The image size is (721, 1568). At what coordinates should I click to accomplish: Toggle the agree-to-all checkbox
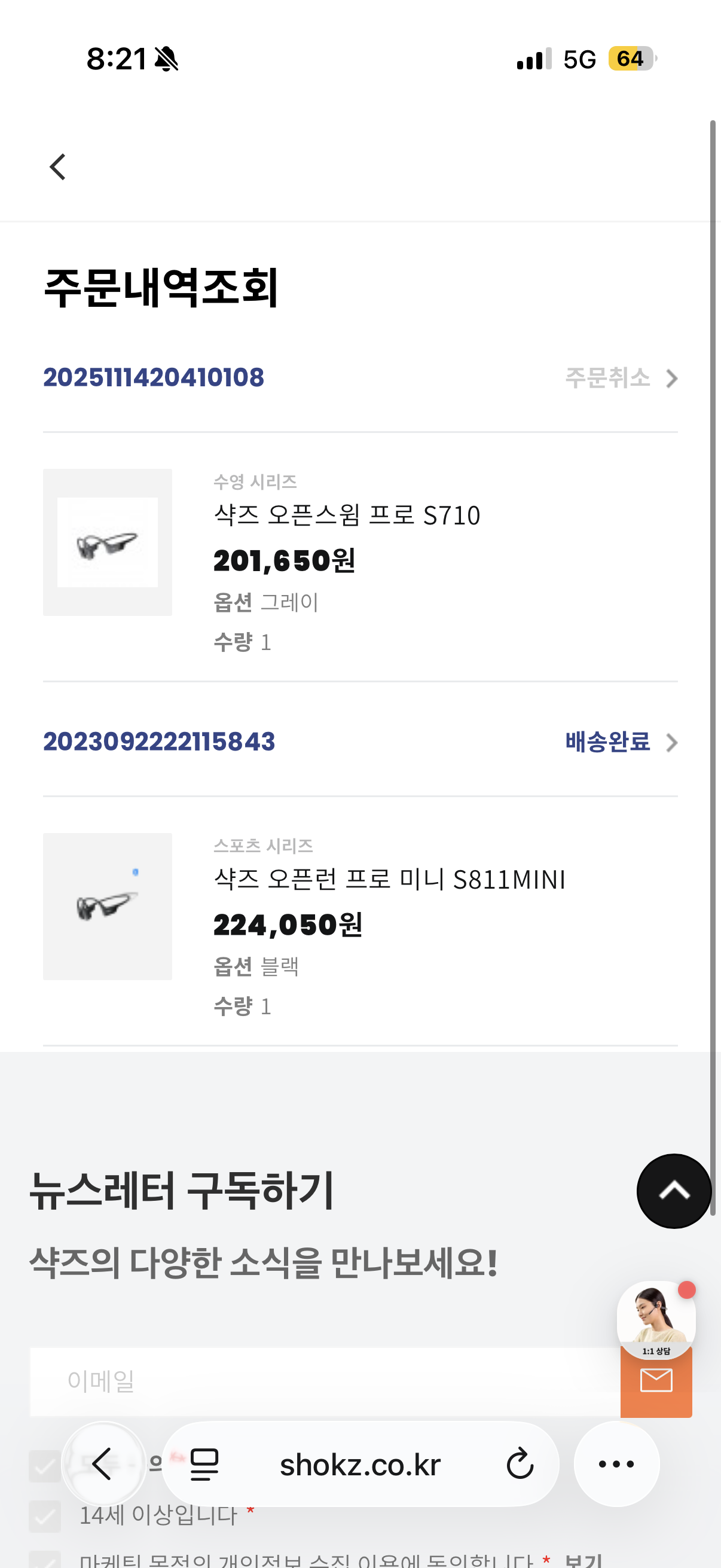coord(45,1466)
